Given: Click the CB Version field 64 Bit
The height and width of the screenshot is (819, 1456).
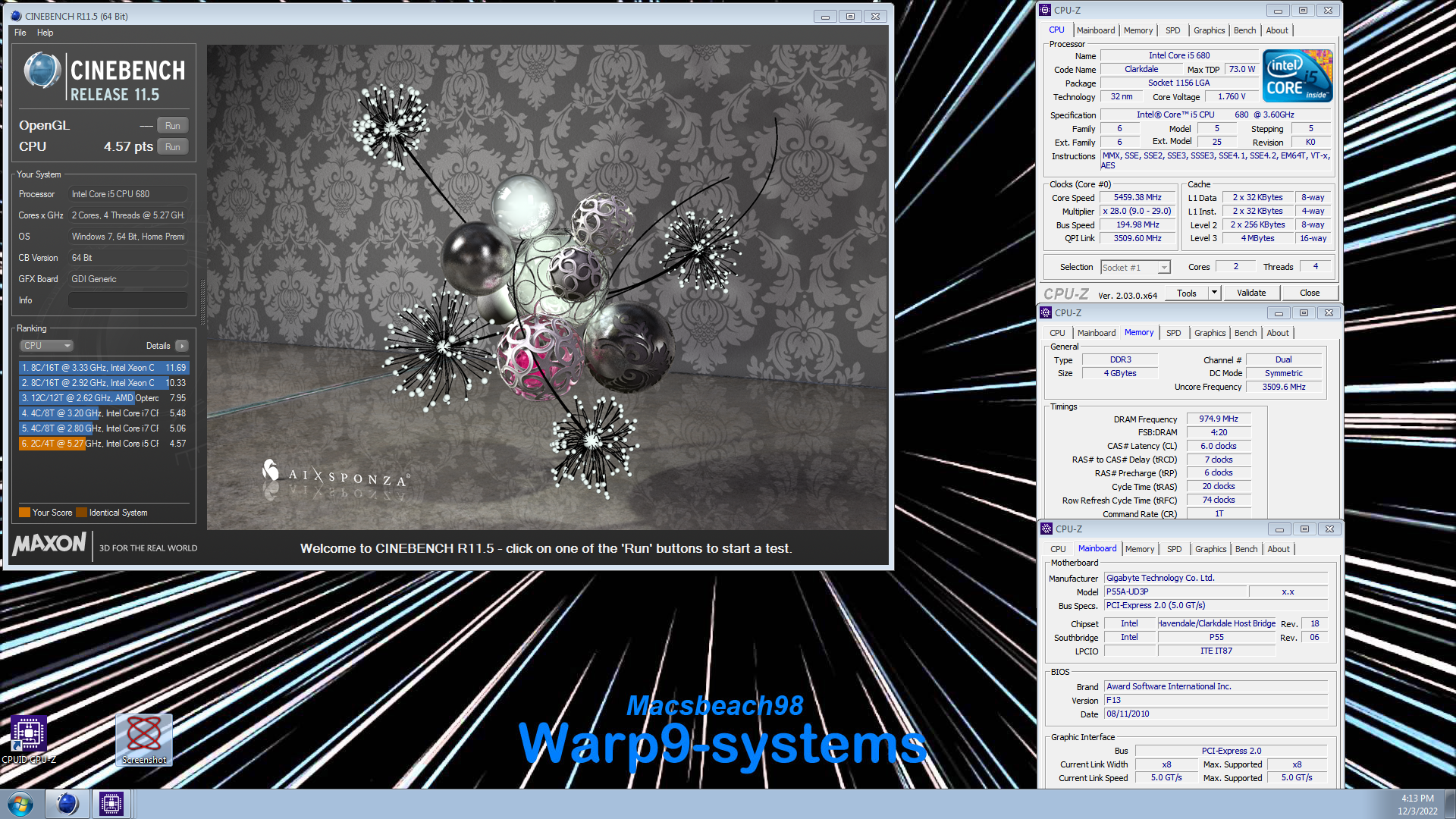Looking at the screenshot, I should click(127, 258).
